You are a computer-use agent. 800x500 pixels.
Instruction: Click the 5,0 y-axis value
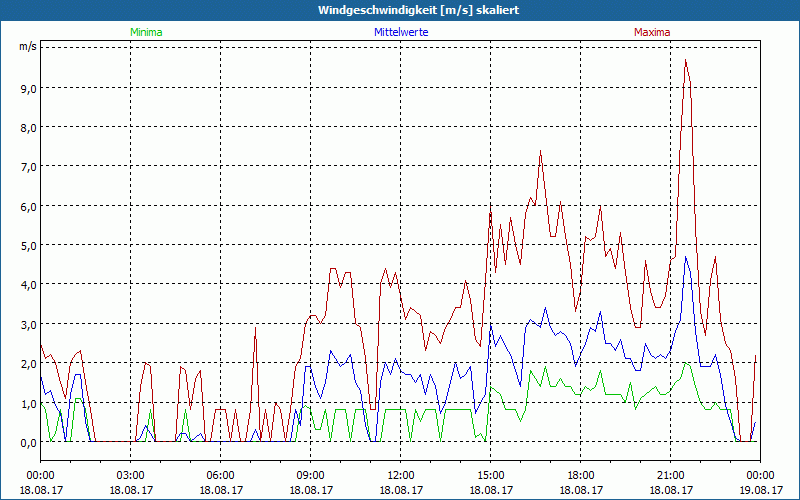(28, 246)
